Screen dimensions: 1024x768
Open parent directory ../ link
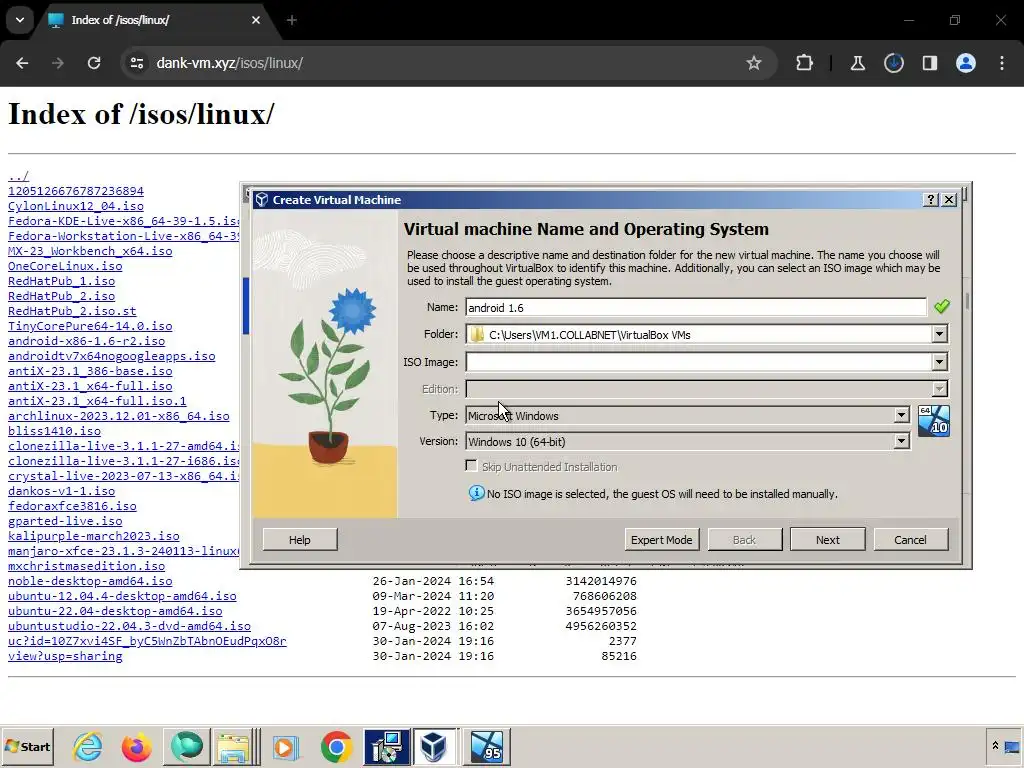pos(18,176)
